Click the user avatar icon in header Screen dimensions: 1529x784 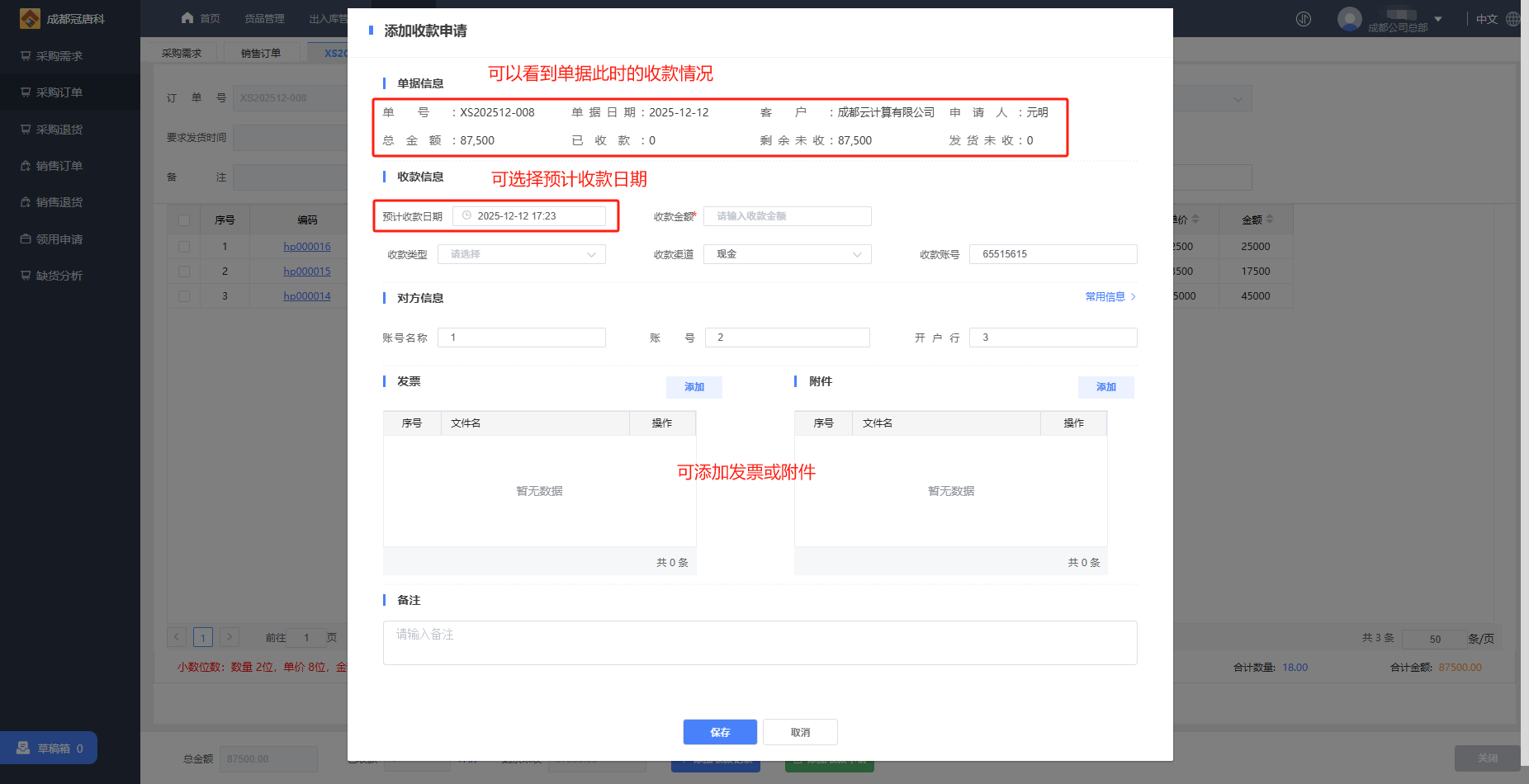[x=1349, y=18]
